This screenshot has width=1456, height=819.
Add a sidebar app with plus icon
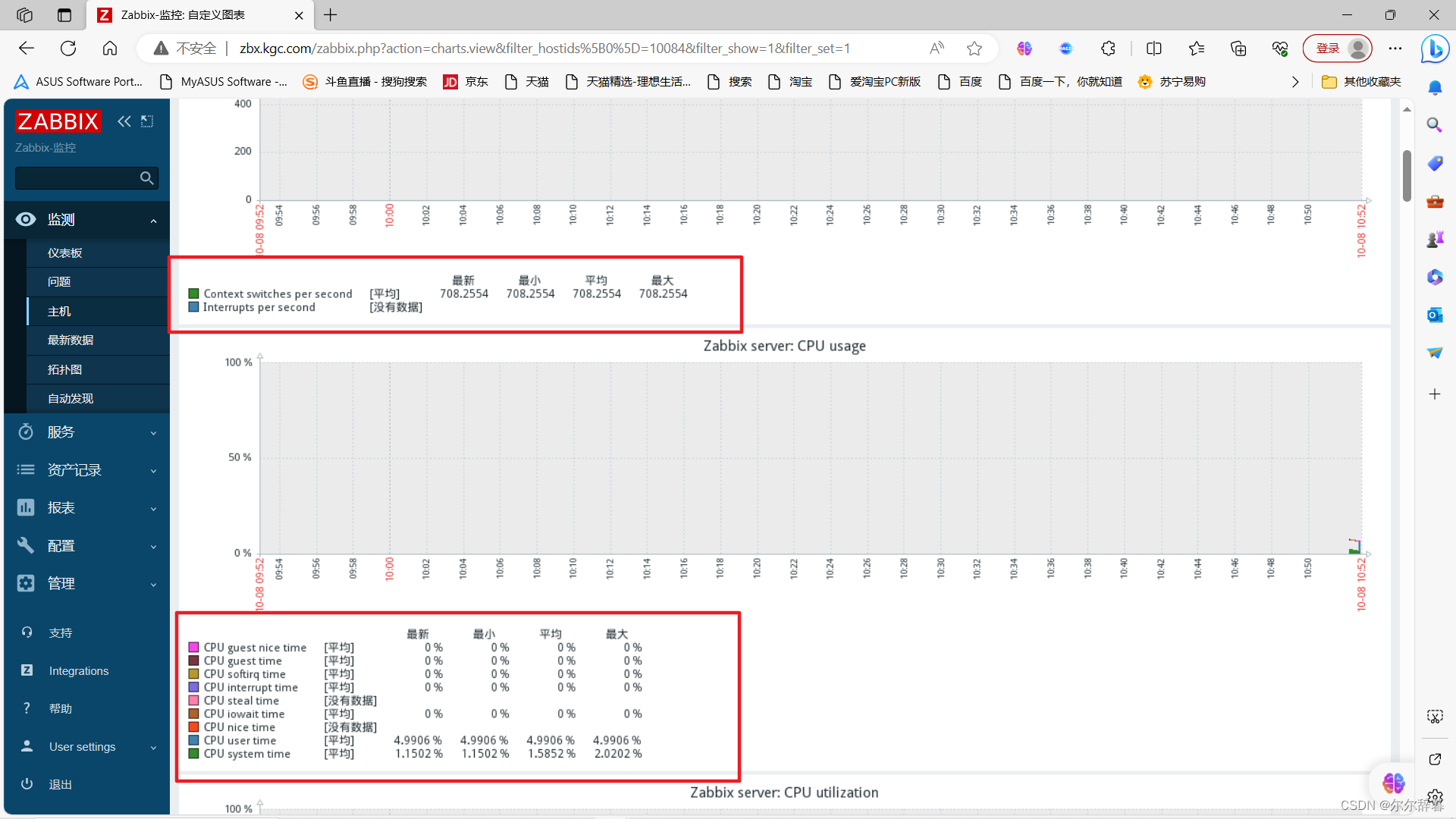pos(1434,394)
